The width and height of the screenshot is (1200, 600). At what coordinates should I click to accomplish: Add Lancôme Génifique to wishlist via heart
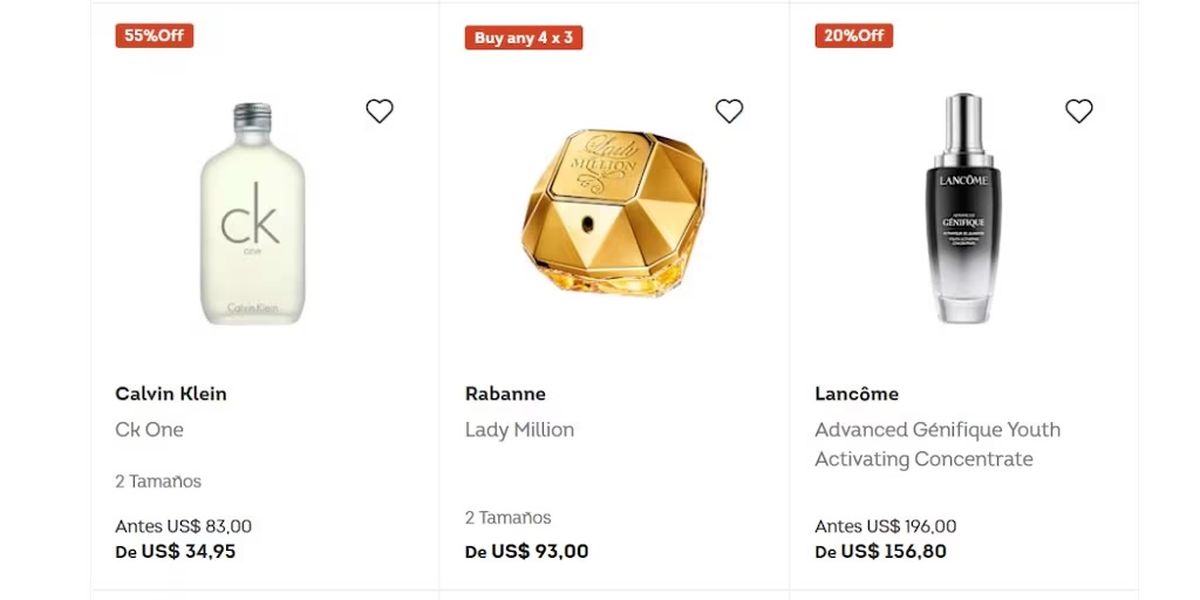[x=1078, y=111]
